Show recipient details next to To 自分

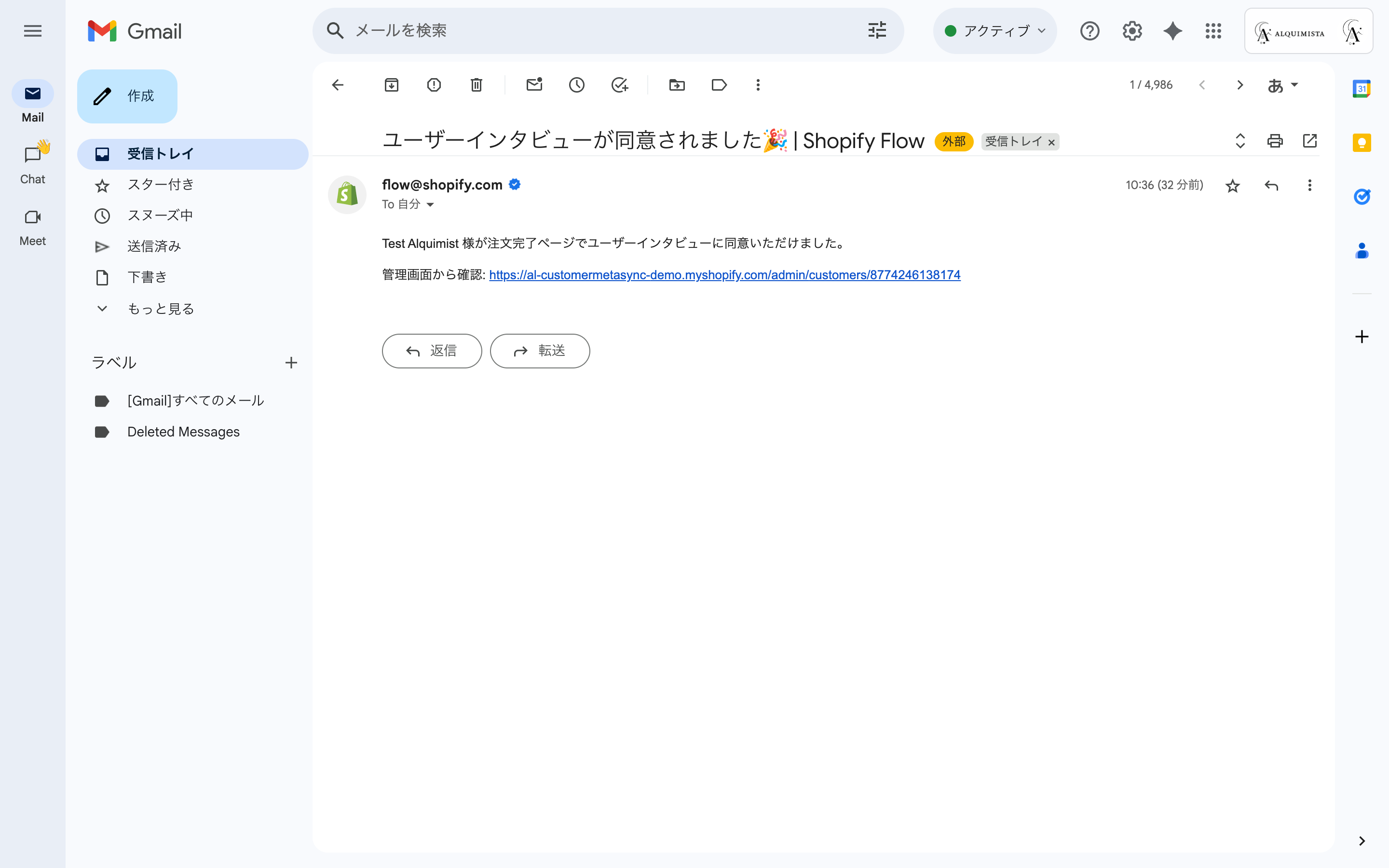tap(431, 205)
